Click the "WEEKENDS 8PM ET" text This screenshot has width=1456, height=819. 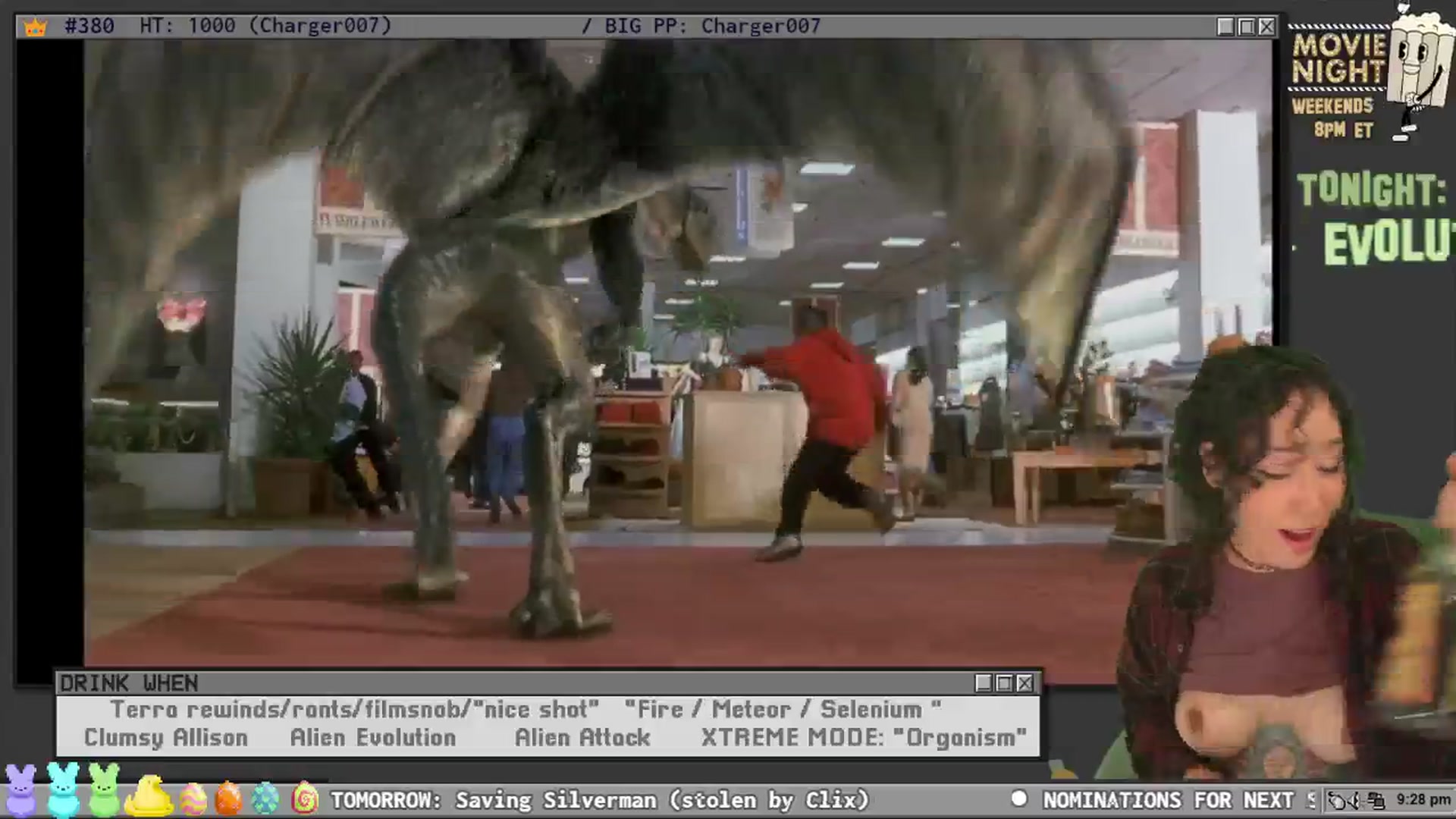[1333, 118]
